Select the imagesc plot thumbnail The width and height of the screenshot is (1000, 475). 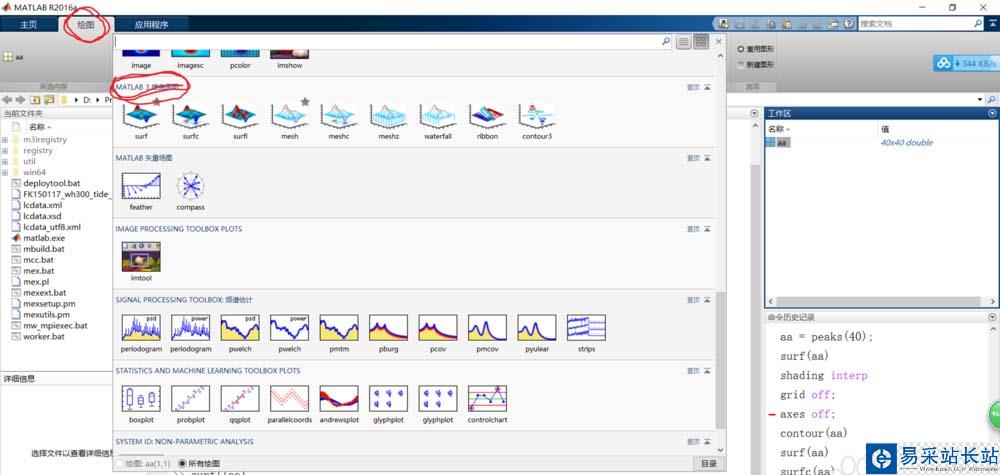click(x=191, y=54)
